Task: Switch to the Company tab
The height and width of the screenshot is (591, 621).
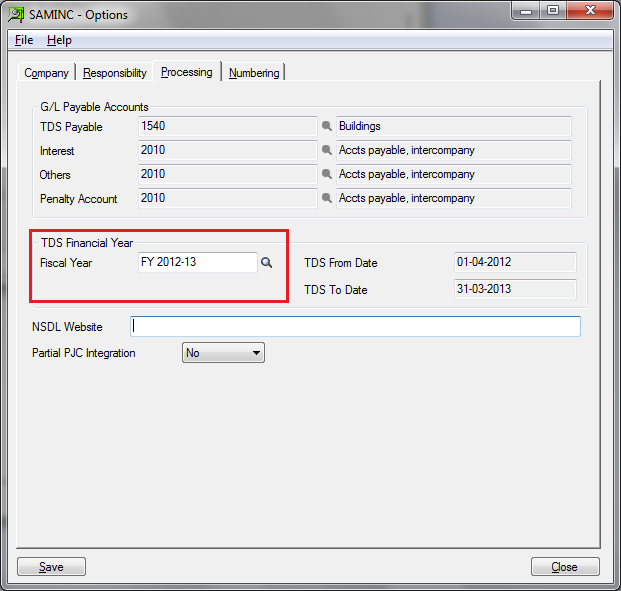Action: coord(46,73)
